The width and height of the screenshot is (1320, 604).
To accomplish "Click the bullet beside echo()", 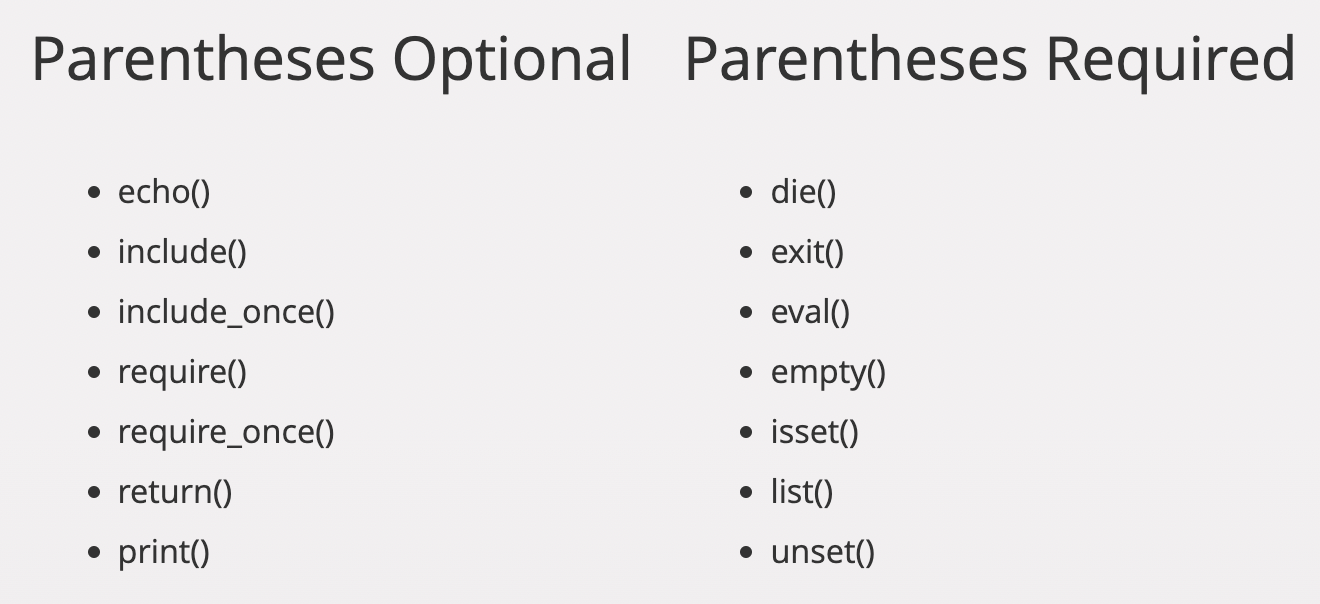I will tap(95, 192).
